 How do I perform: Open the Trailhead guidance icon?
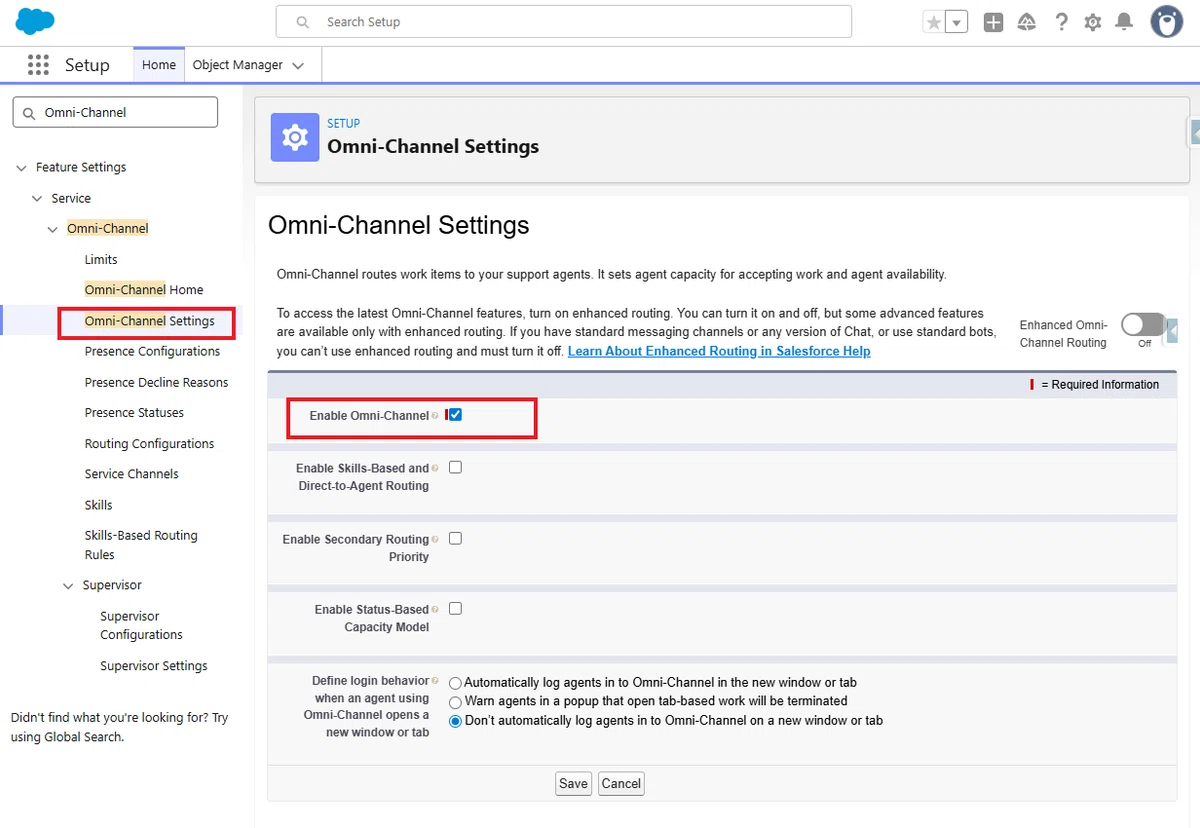coord(1027,22)
